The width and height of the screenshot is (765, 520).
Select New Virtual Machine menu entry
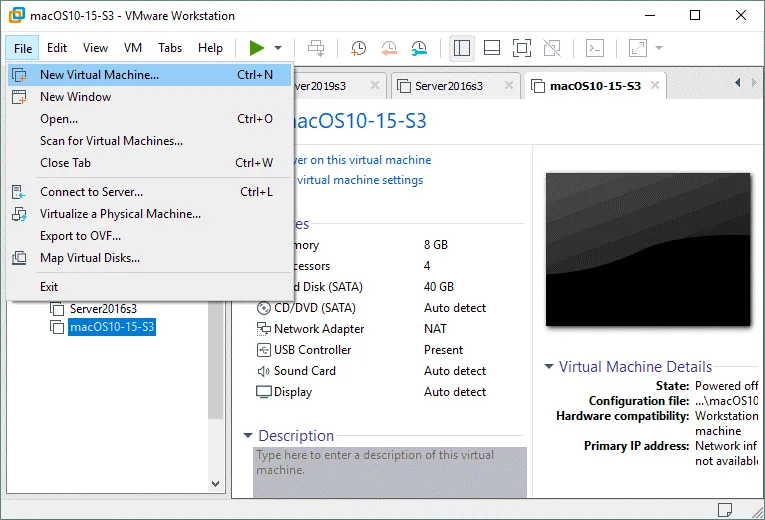99,75
